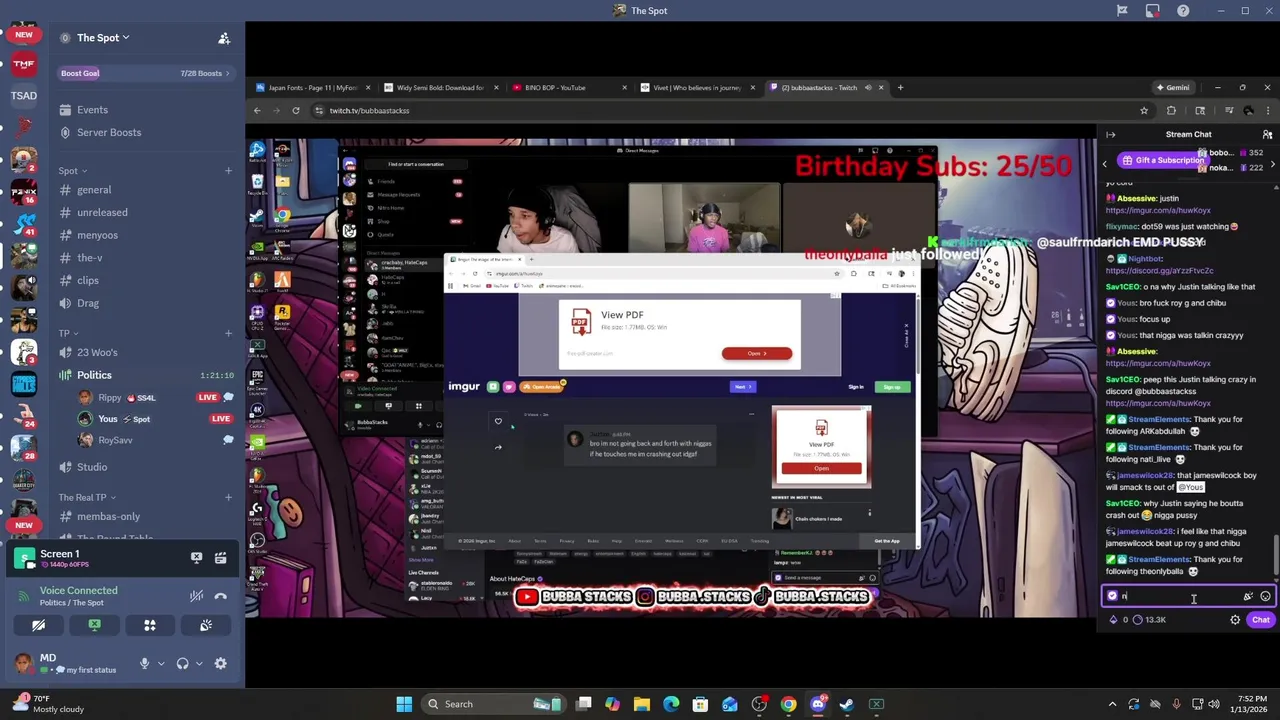This screenshot has height=720, width=1280.
Task: Go back in streamed browser
Action: (x=257, y=110)
